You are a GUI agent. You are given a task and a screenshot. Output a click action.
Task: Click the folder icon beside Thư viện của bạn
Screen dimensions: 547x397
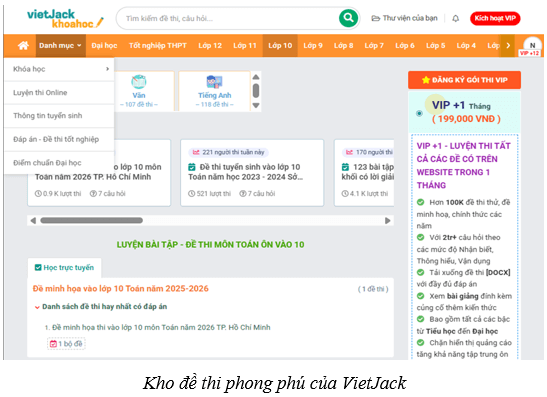tap(375, 18)
